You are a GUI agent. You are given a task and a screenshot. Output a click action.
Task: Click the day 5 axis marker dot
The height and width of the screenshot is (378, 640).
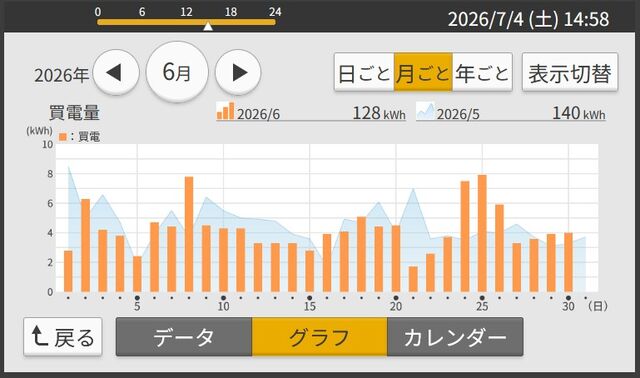(x=137, y=298)
